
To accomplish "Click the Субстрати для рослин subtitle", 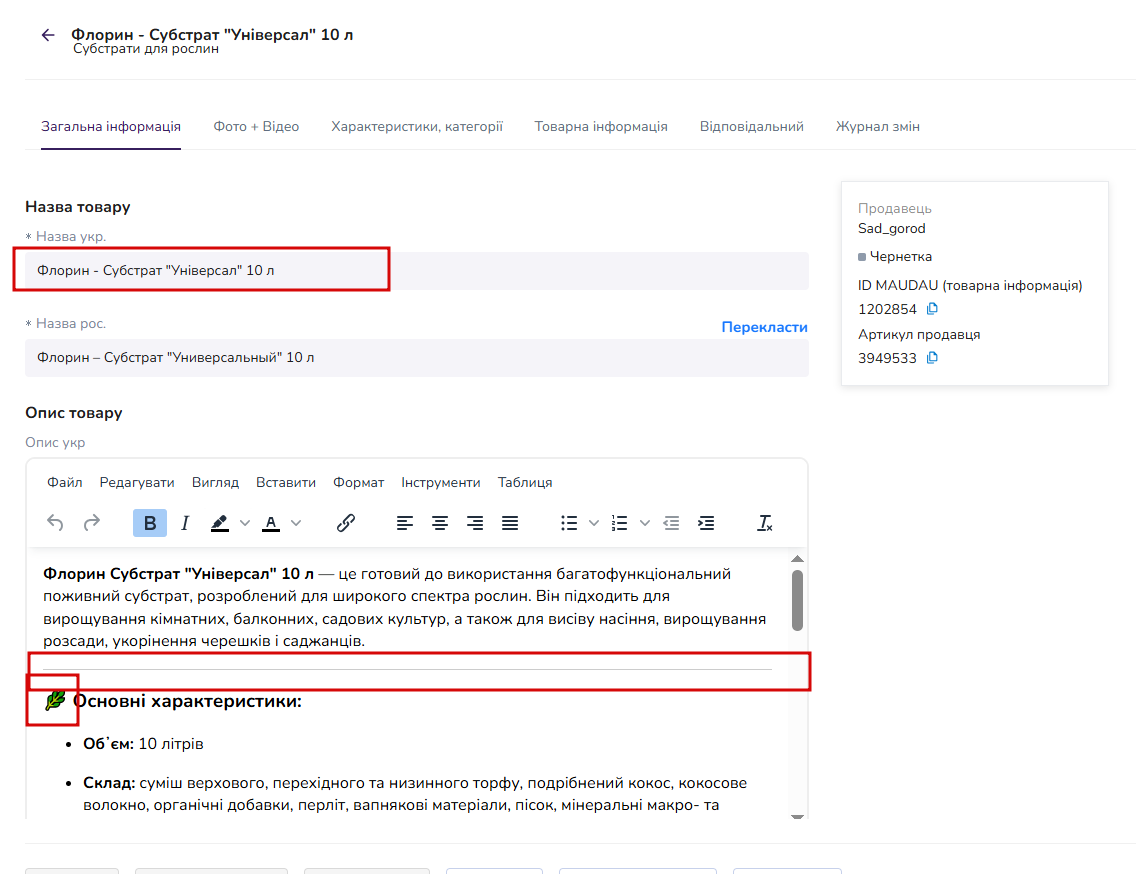I will [x=146, y=49].
